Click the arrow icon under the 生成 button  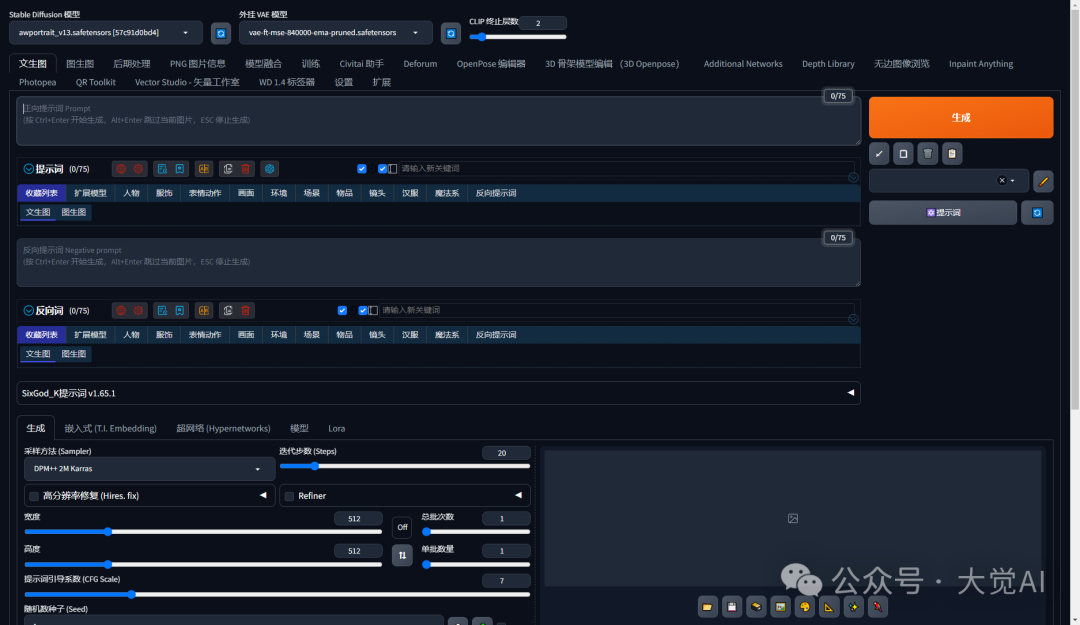879,154
